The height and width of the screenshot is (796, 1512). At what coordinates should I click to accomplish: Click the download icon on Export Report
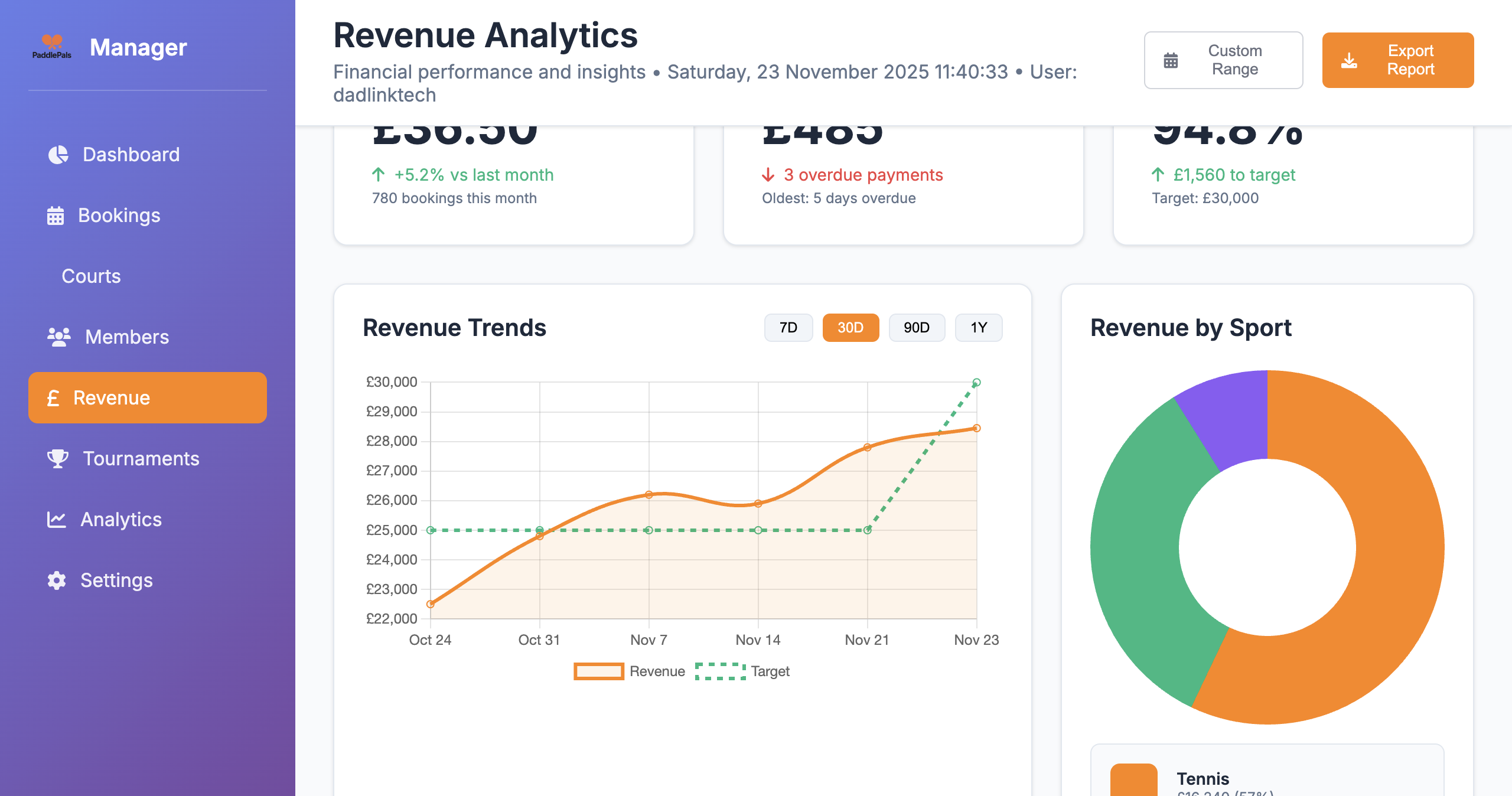click(x=1350, y=60)
